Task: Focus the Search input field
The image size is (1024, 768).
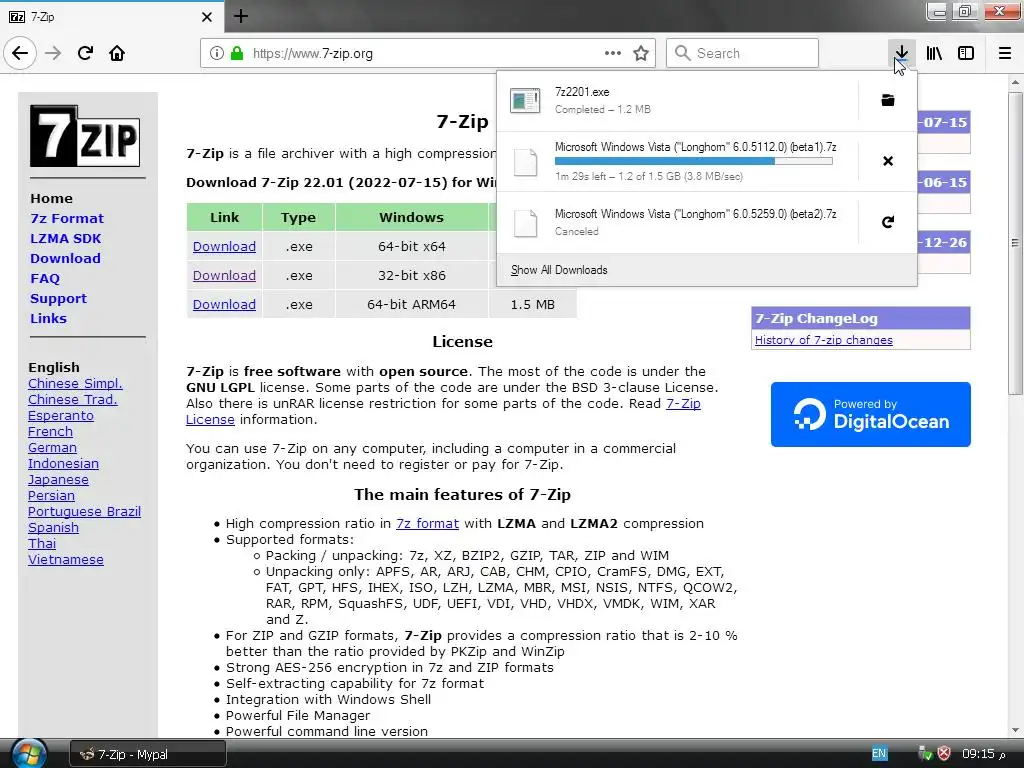Action: 743,53
